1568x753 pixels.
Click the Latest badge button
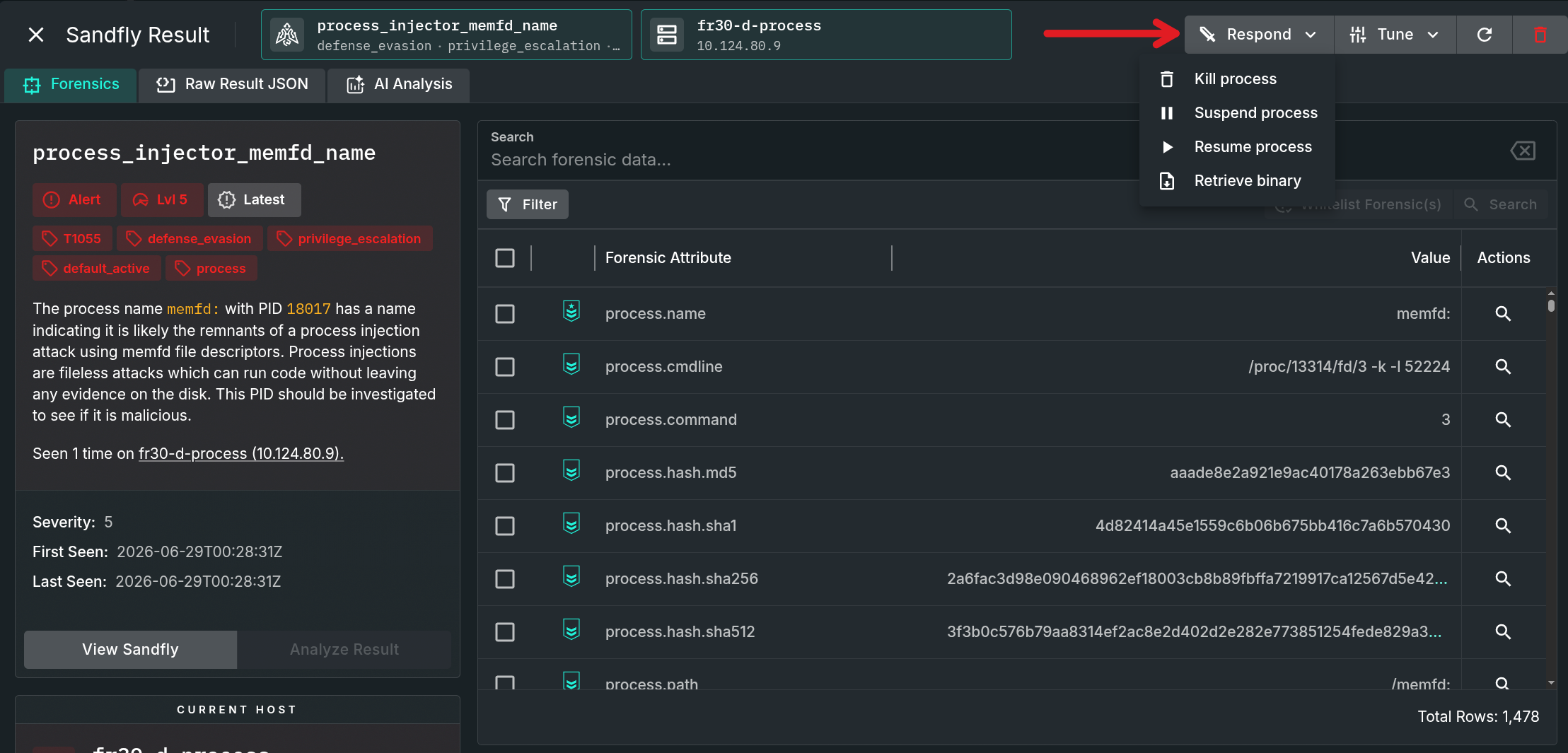[254, 200]
